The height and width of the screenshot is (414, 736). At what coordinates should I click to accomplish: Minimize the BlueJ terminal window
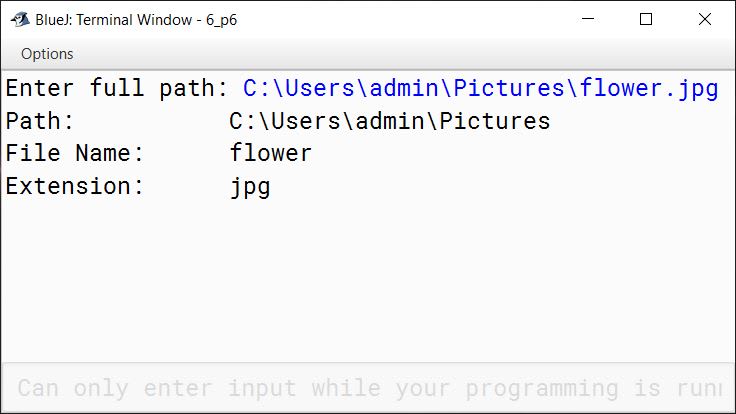[x=588, y=19]
